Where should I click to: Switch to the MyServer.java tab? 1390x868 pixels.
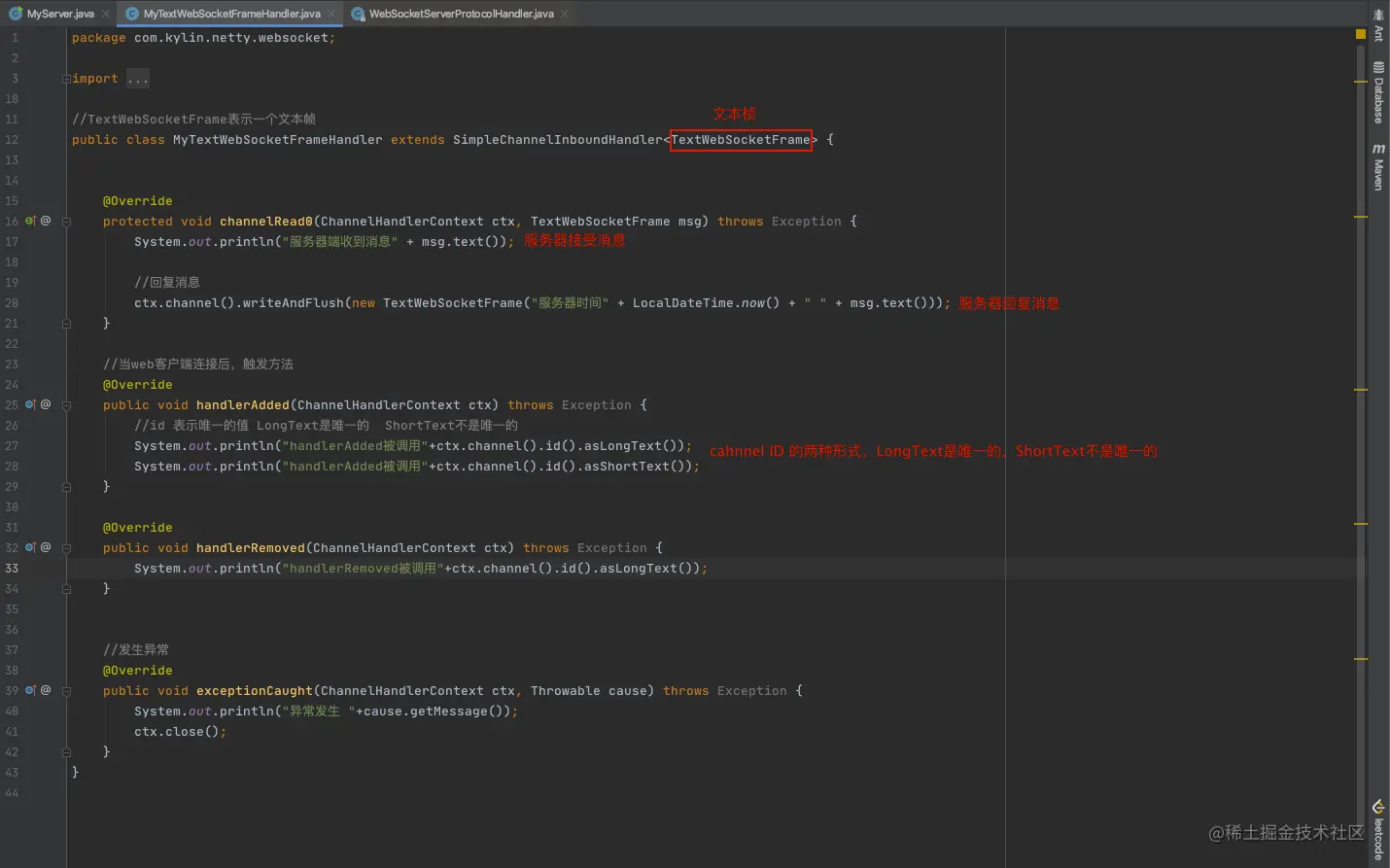(x=58, y=14)
